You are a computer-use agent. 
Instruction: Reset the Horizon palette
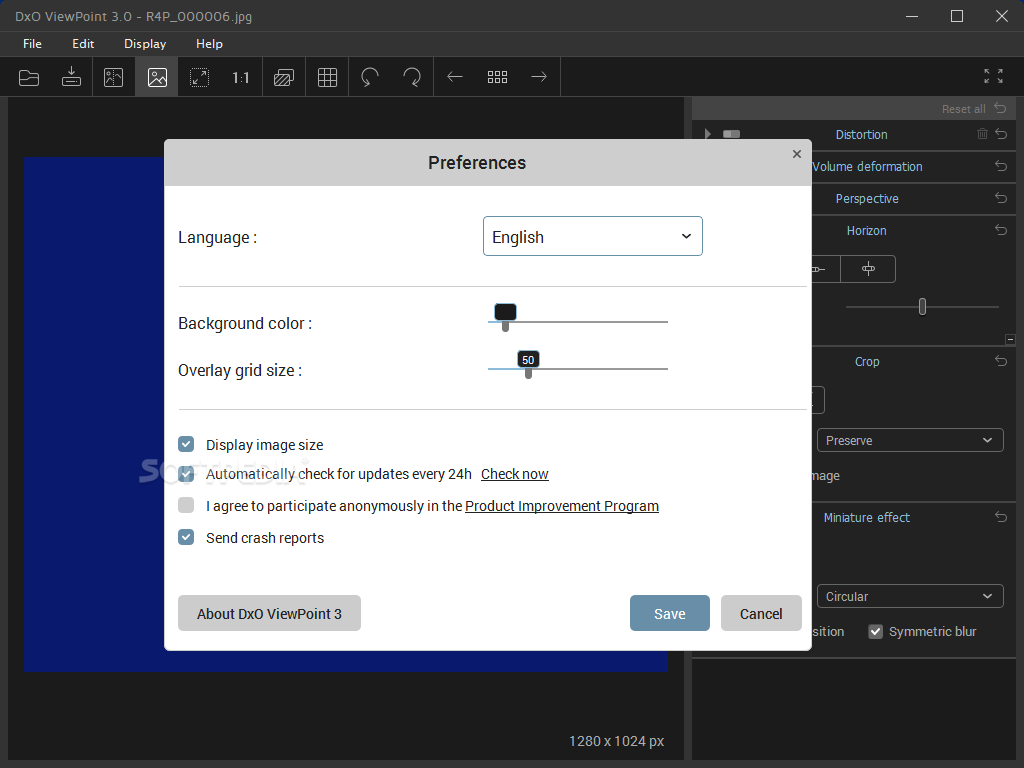click(1001, 230)
